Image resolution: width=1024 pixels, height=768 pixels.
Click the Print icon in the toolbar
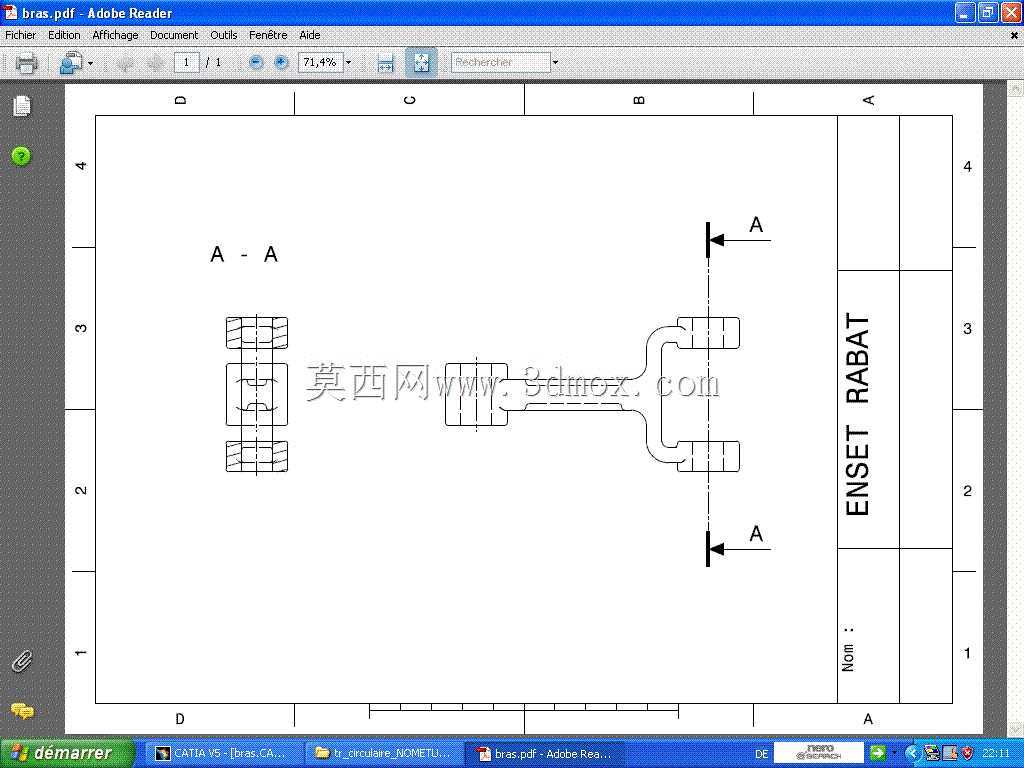26,63
